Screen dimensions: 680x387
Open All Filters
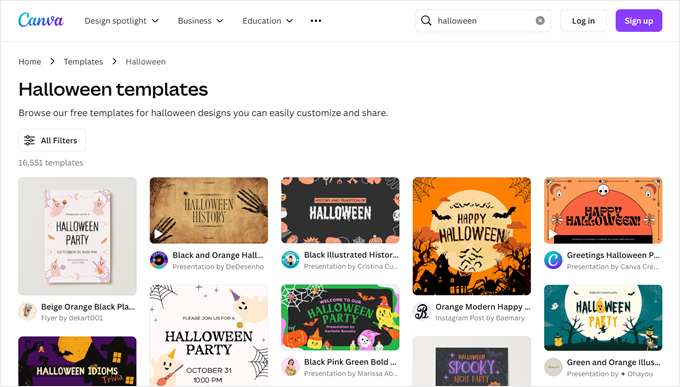click(x=52, y=140)
